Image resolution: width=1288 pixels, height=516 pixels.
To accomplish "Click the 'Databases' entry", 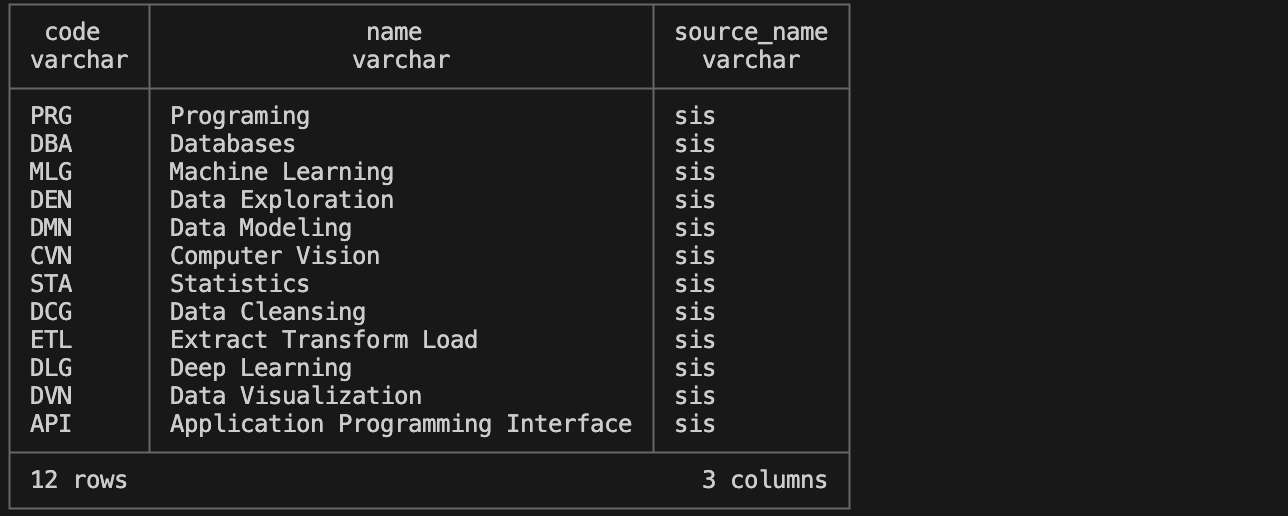I will pyautogui.click(x=232, y=144).
